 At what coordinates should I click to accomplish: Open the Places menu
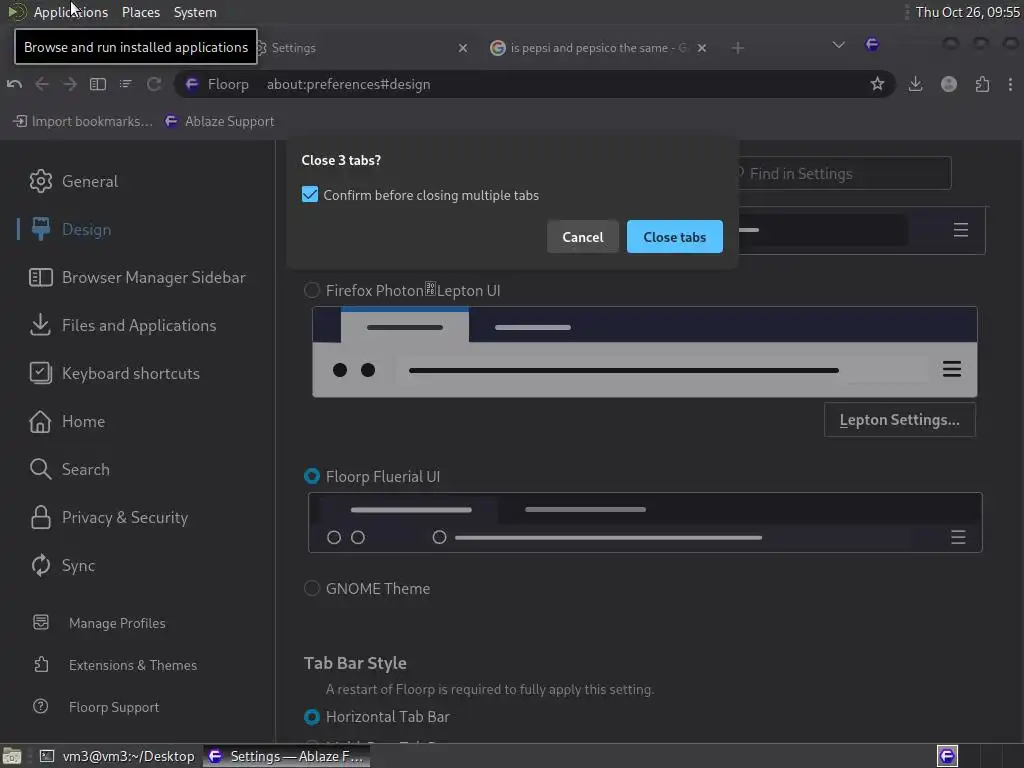click(141, 12)
